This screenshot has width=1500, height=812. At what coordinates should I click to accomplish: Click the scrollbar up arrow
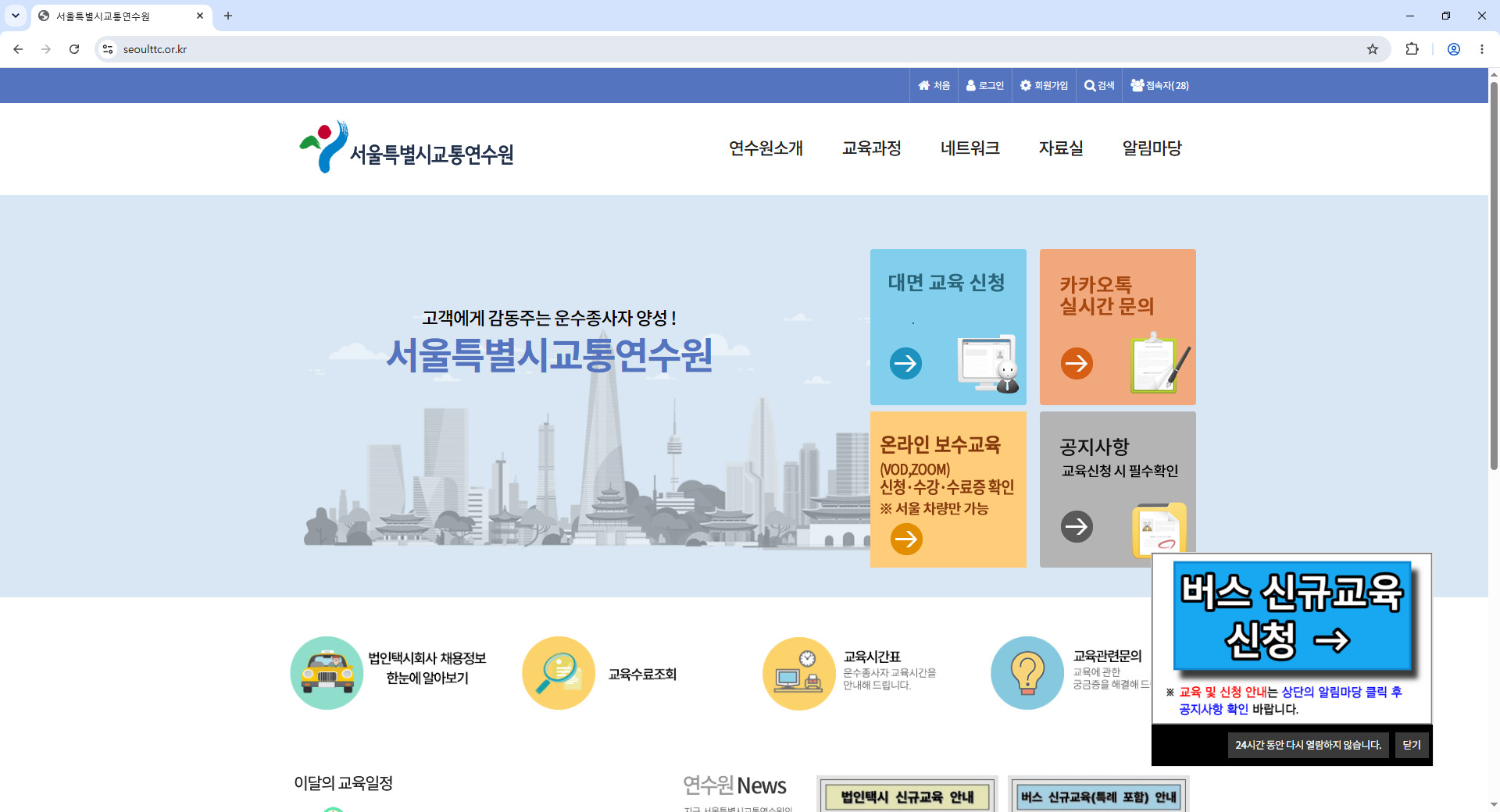pyautogui.click(x=1494, y=74)
